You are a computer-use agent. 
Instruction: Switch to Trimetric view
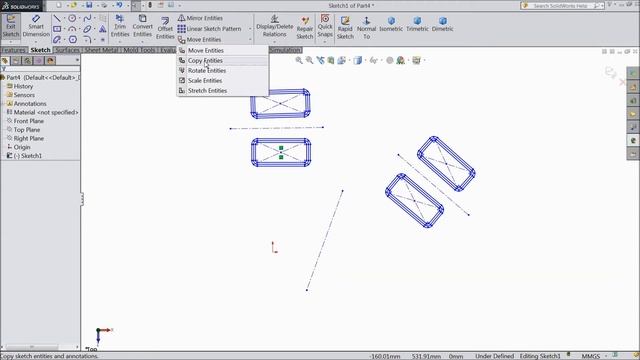pyautogui.click(x=417, y=24)
